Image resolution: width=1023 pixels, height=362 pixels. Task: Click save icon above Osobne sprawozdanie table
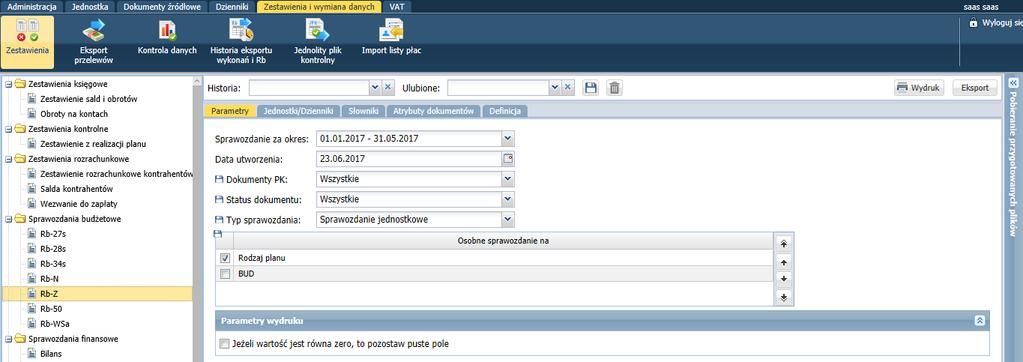coord(219,234)
